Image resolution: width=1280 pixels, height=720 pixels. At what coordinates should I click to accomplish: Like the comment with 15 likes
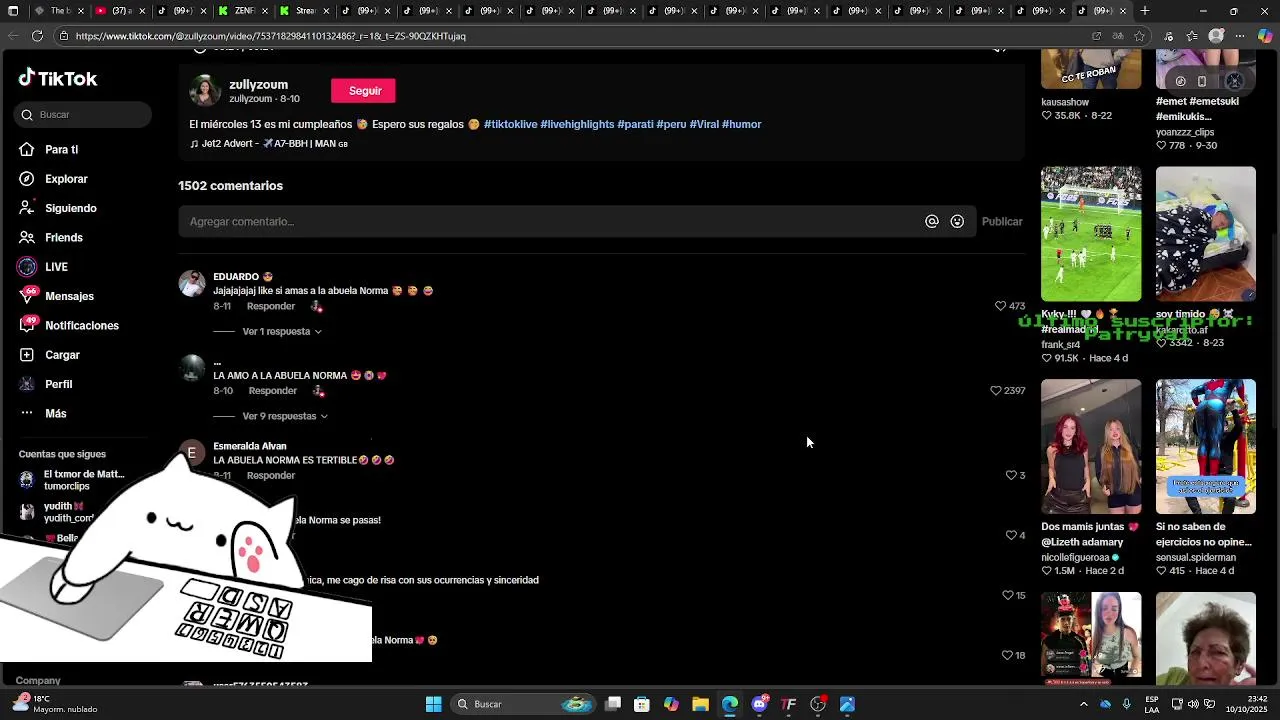1007,595
